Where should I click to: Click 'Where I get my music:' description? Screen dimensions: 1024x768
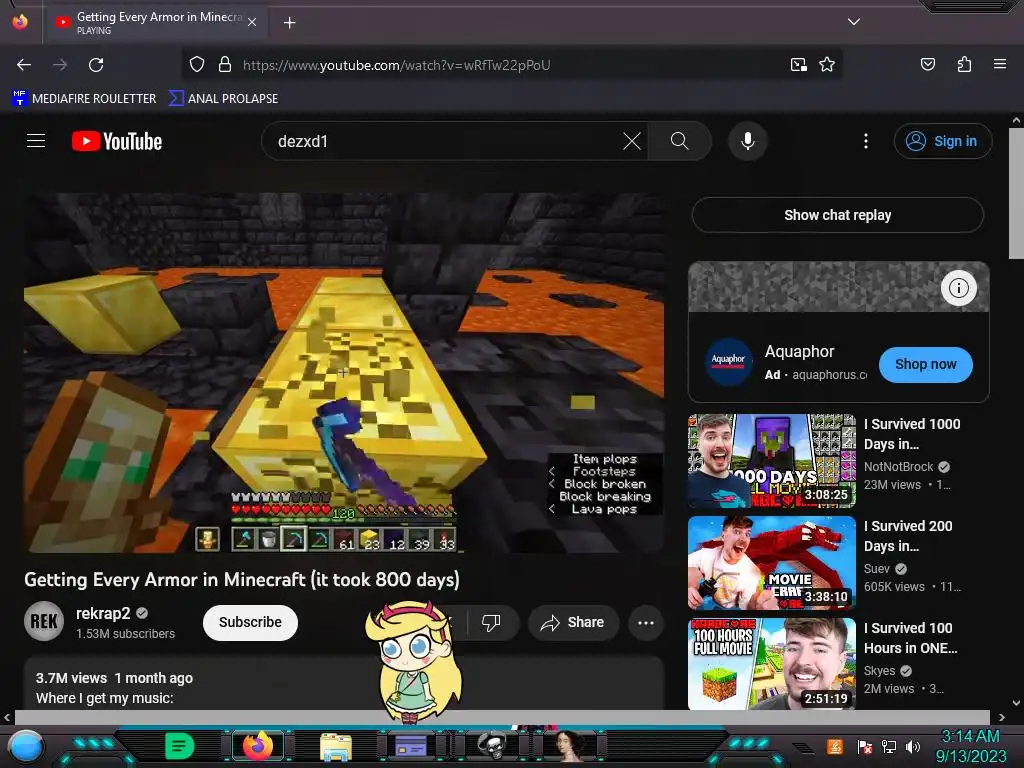click(x=104, y=698)
